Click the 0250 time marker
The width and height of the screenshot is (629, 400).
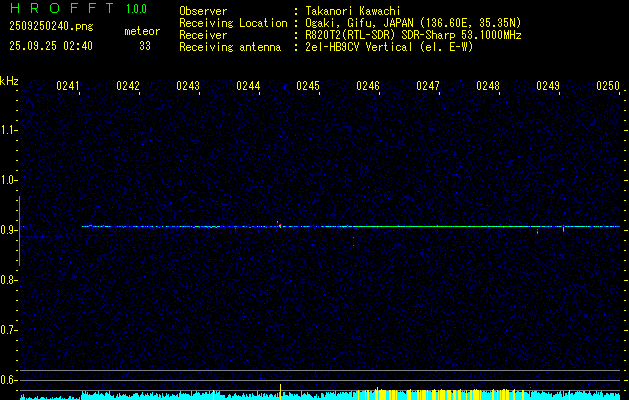tap(608, 86)
